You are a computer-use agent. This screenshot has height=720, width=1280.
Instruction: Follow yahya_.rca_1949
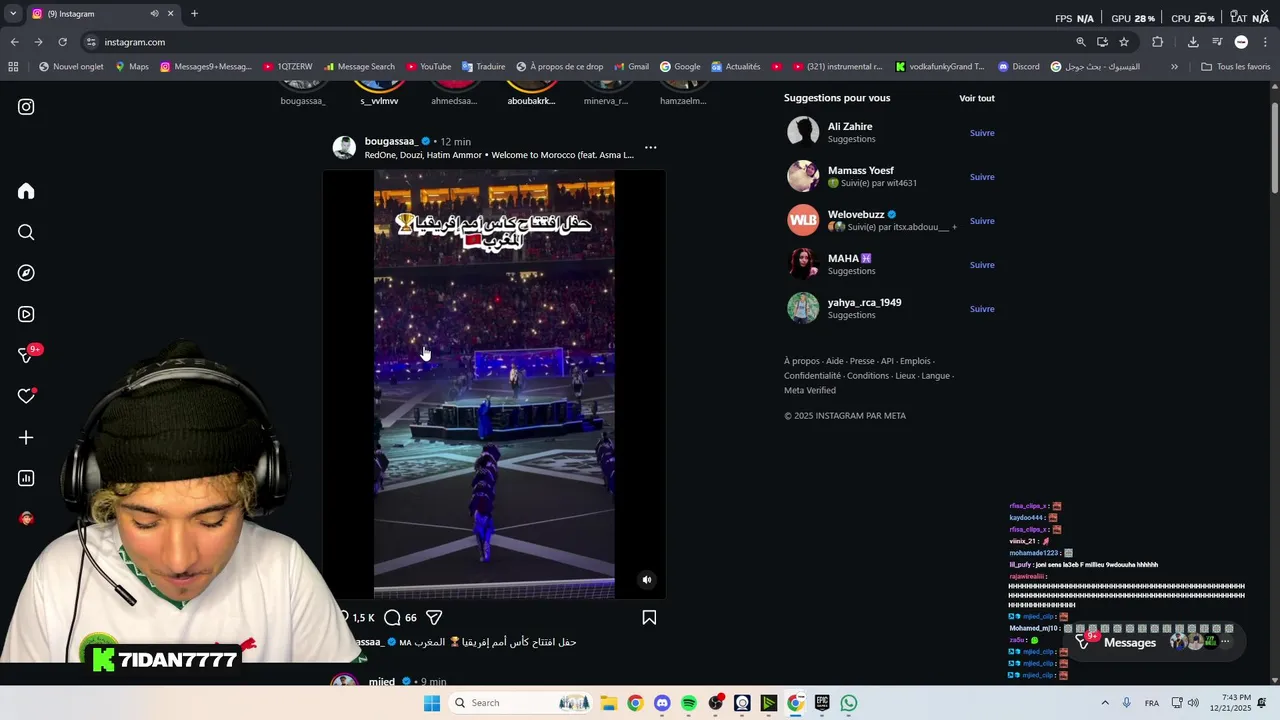(x=981, y=309)
